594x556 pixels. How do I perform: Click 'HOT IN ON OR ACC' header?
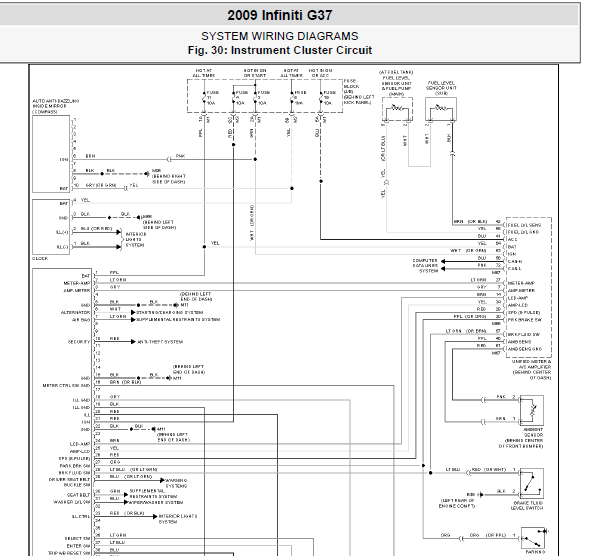pyautogui.click(x=320, y=73)
